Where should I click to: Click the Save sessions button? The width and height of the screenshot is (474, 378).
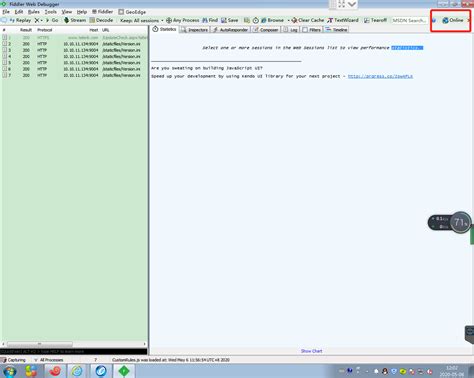click(x=230, y=20)
